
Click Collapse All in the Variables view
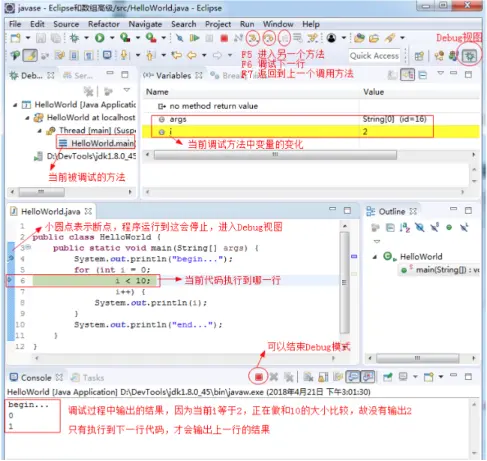422,75
